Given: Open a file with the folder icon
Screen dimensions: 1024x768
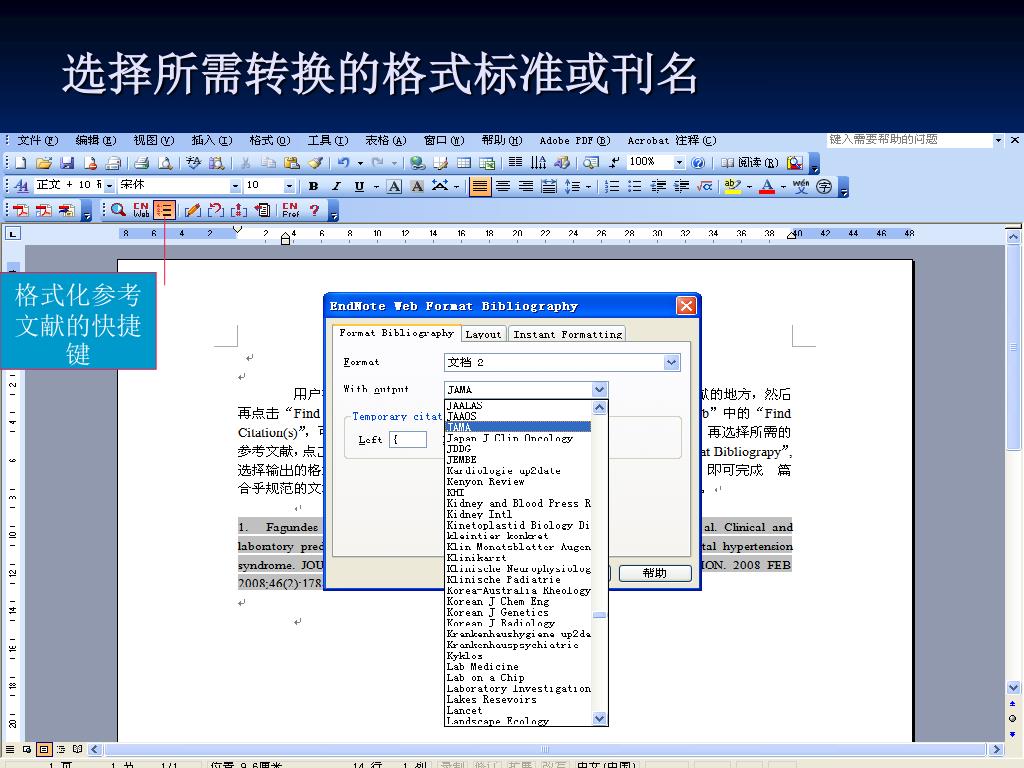Looking at the screenshot, I should click(x=43, y=163).
